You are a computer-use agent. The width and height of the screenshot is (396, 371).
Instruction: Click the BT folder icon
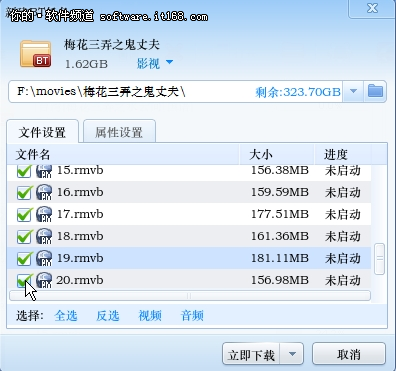tap(36, 54)
